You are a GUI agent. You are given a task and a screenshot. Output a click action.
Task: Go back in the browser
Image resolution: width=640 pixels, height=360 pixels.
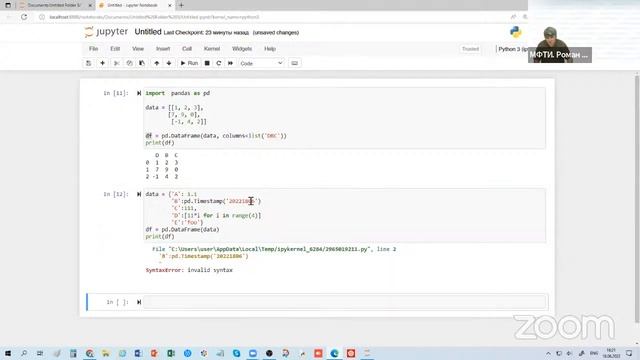(x=9, y=17)
